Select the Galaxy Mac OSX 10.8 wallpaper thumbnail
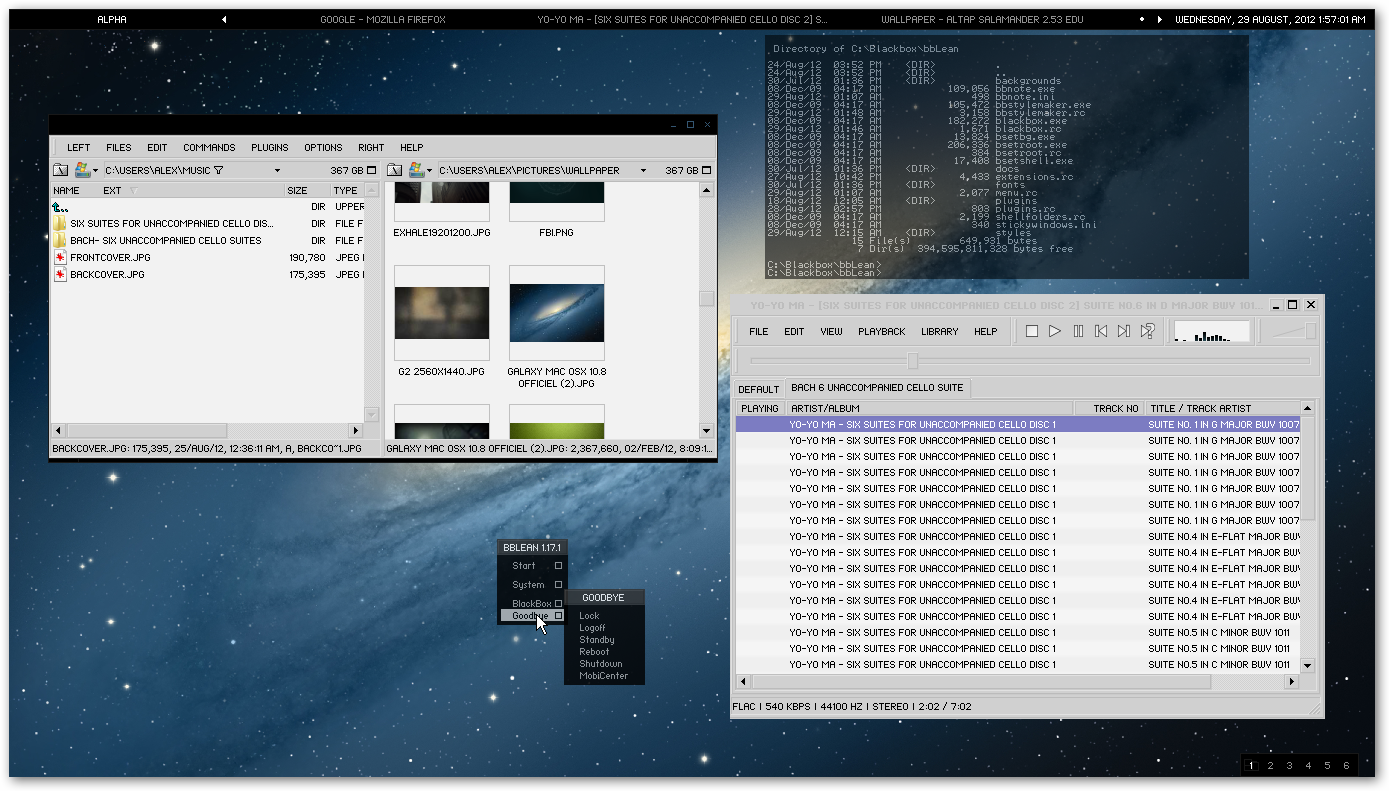Screen dimensions: 1389x791 point(556,312)
